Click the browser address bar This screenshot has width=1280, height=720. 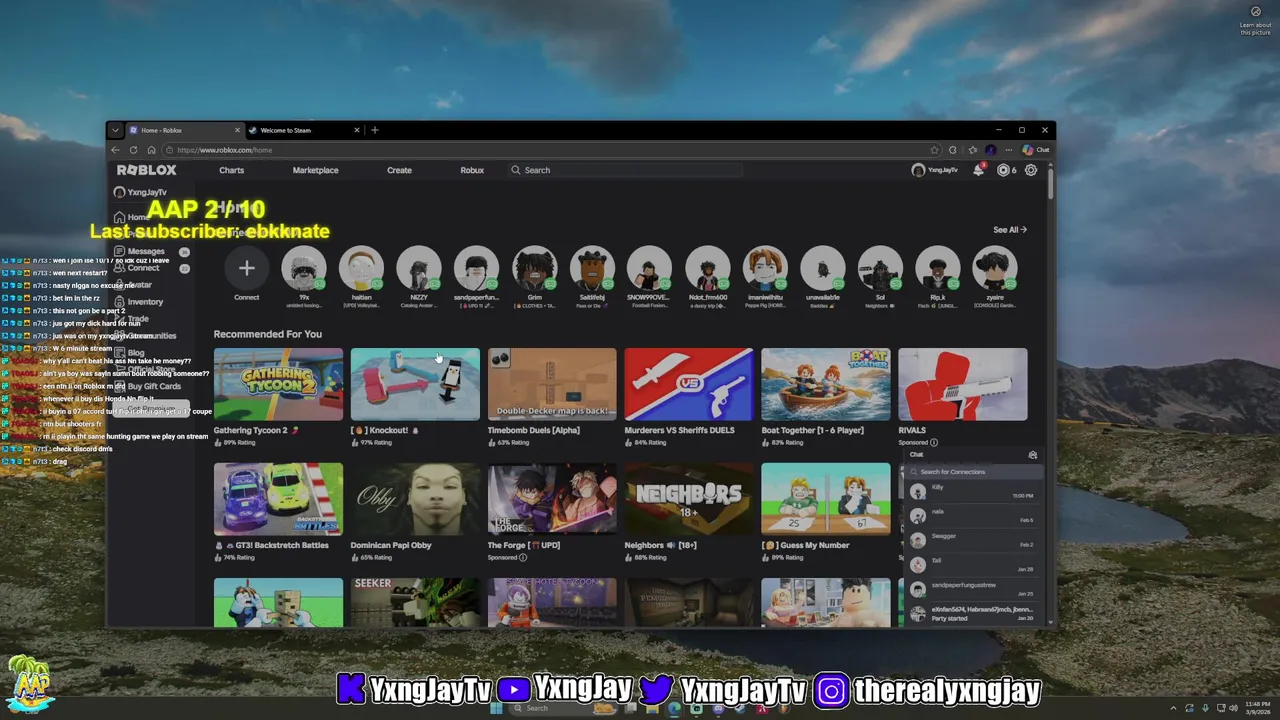tap(550, 150)
